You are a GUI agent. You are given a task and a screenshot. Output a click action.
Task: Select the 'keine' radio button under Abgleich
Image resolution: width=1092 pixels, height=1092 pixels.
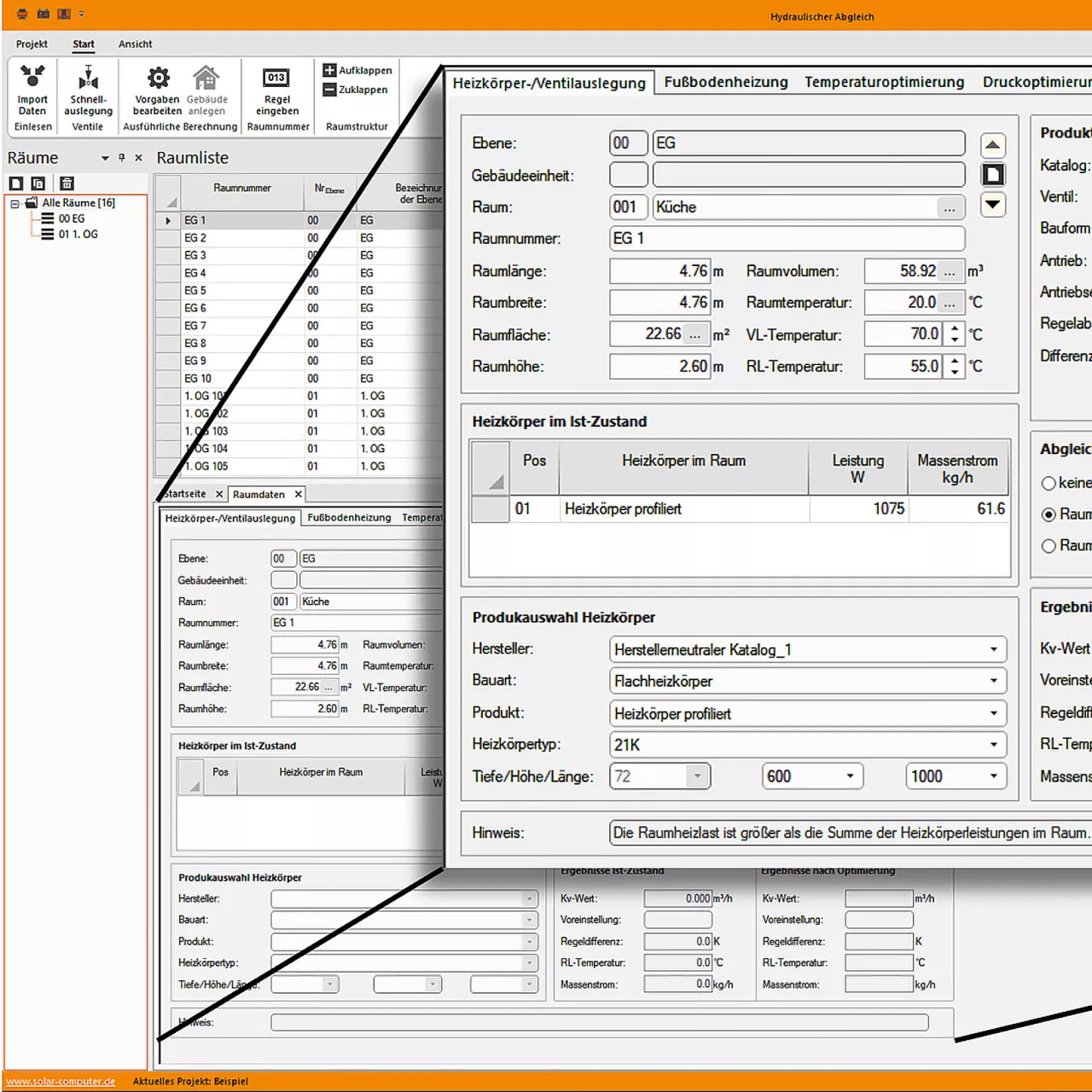coord(1048,484)
